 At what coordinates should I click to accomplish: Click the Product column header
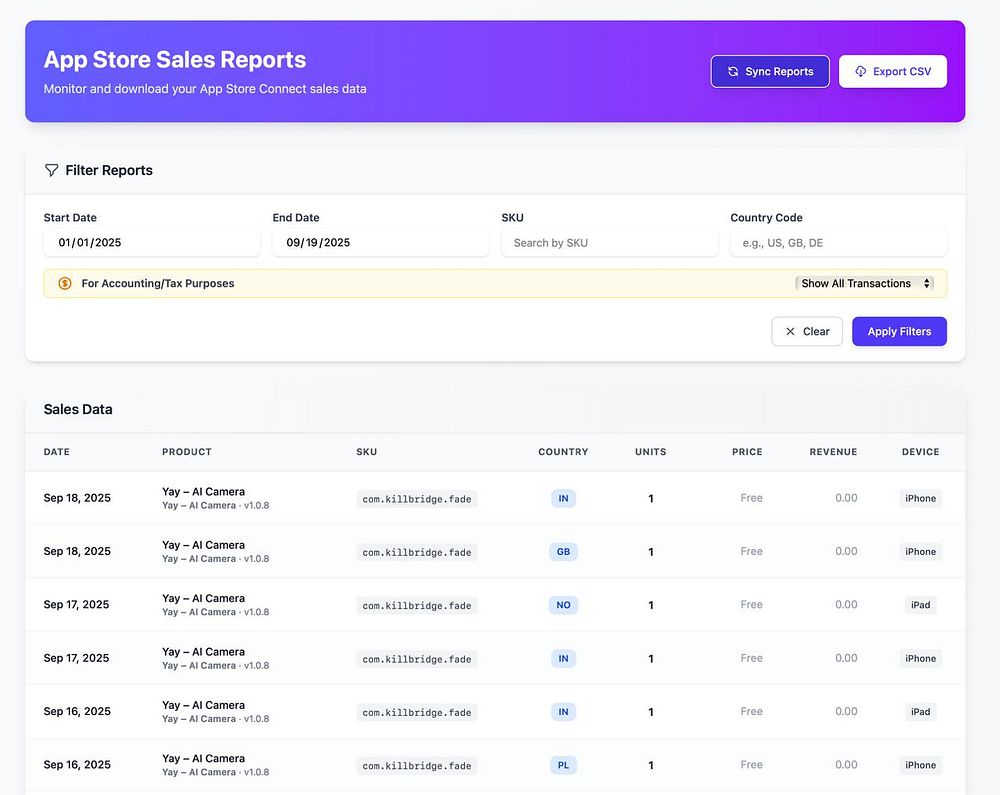(187, 452)
